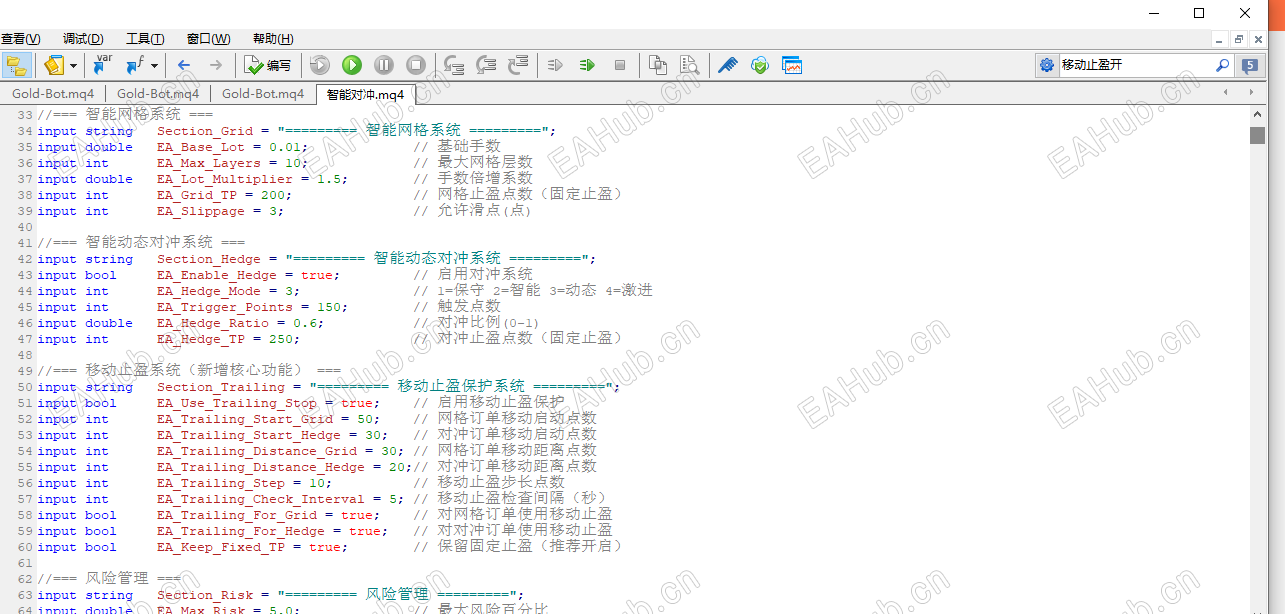This screenshot has width=1285, height=614.
Task: Start debugging with the green play icon
Action: [x=352, y=65]
